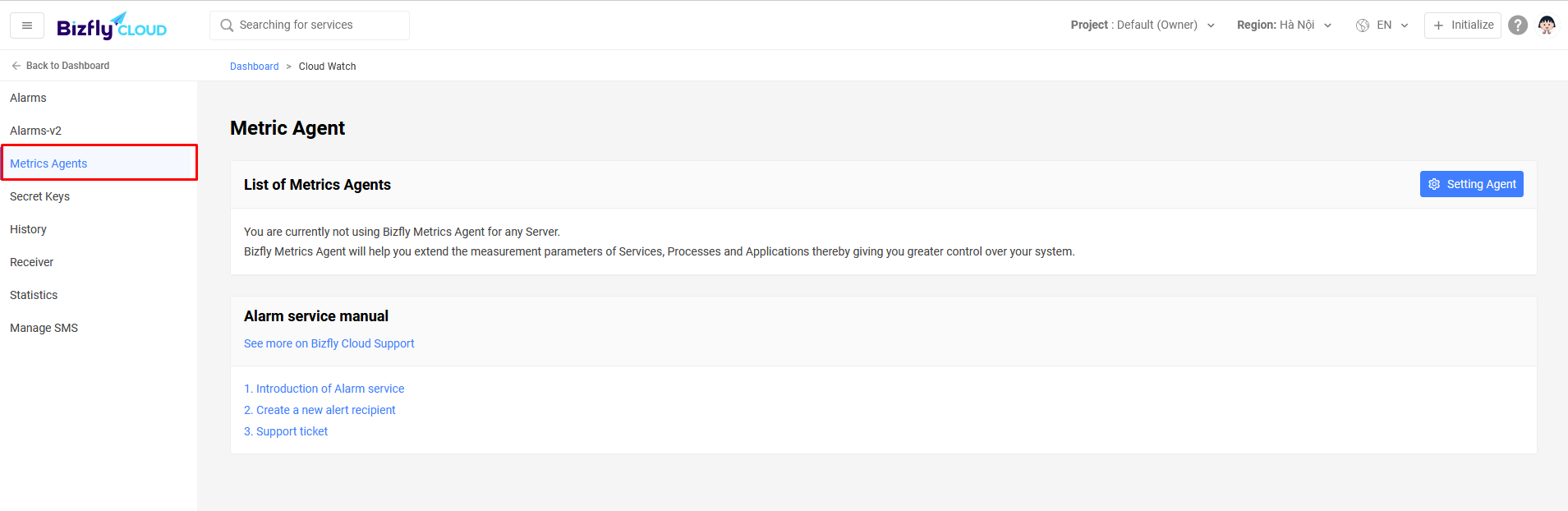This screenshot has width=1568, height=511.
Task: Click the globe language icon
Action: coord(1363,25)
